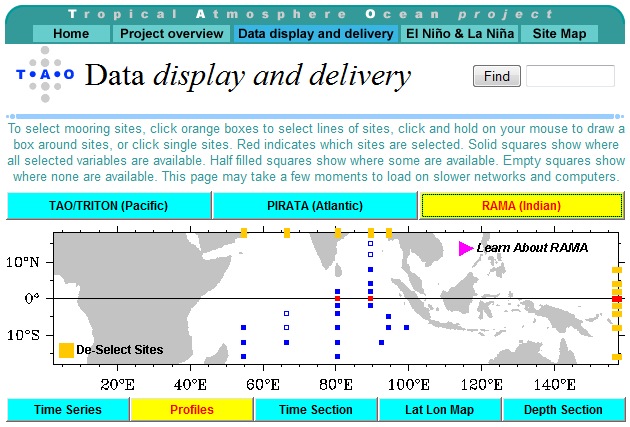Click right-edge red box on the equator line

(617, 299)
